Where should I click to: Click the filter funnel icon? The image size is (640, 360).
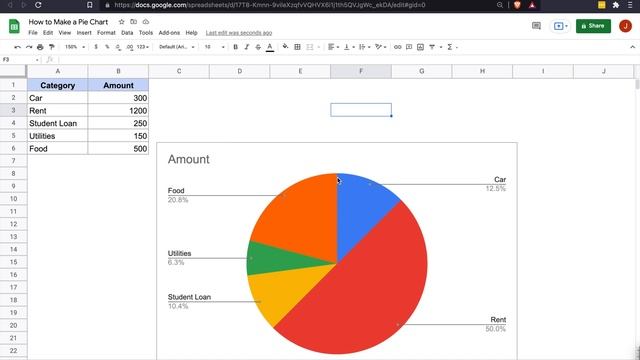[432, 47]
